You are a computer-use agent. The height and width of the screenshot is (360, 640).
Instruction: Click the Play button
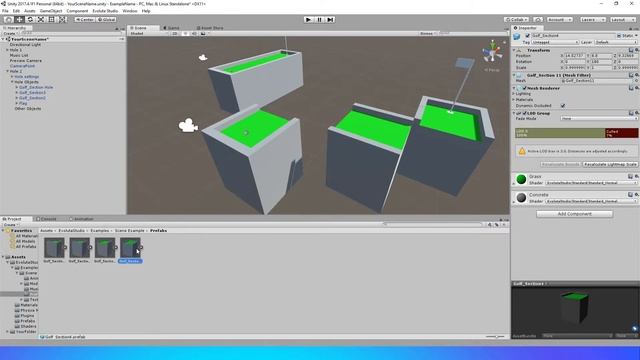[309, 20]
